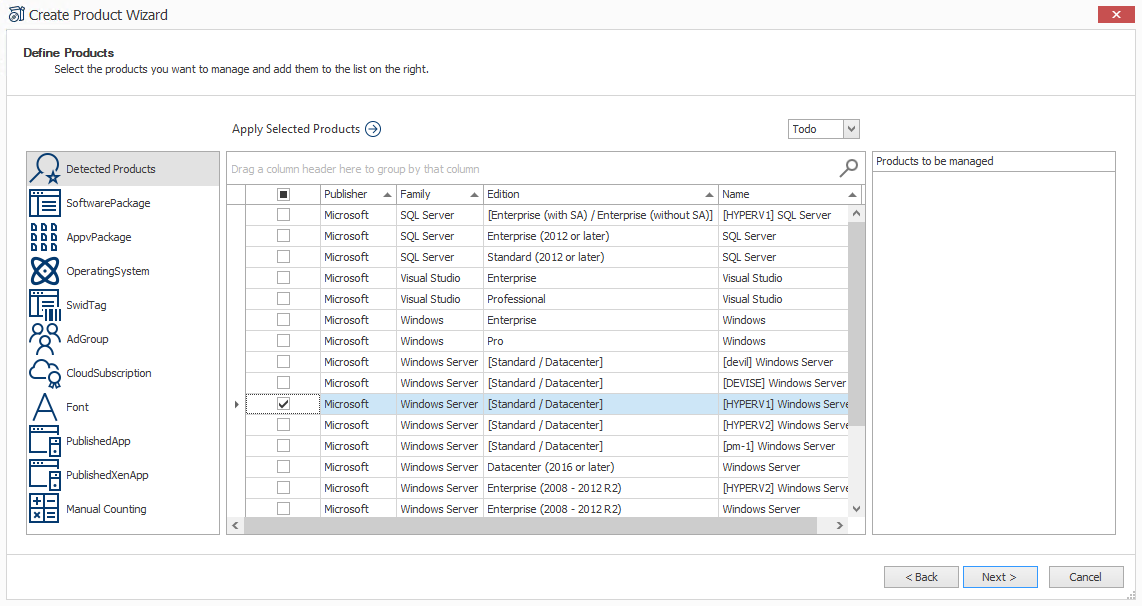Sort by the Edition column header
Screen dimensions: 1142x606
point(601,194)
